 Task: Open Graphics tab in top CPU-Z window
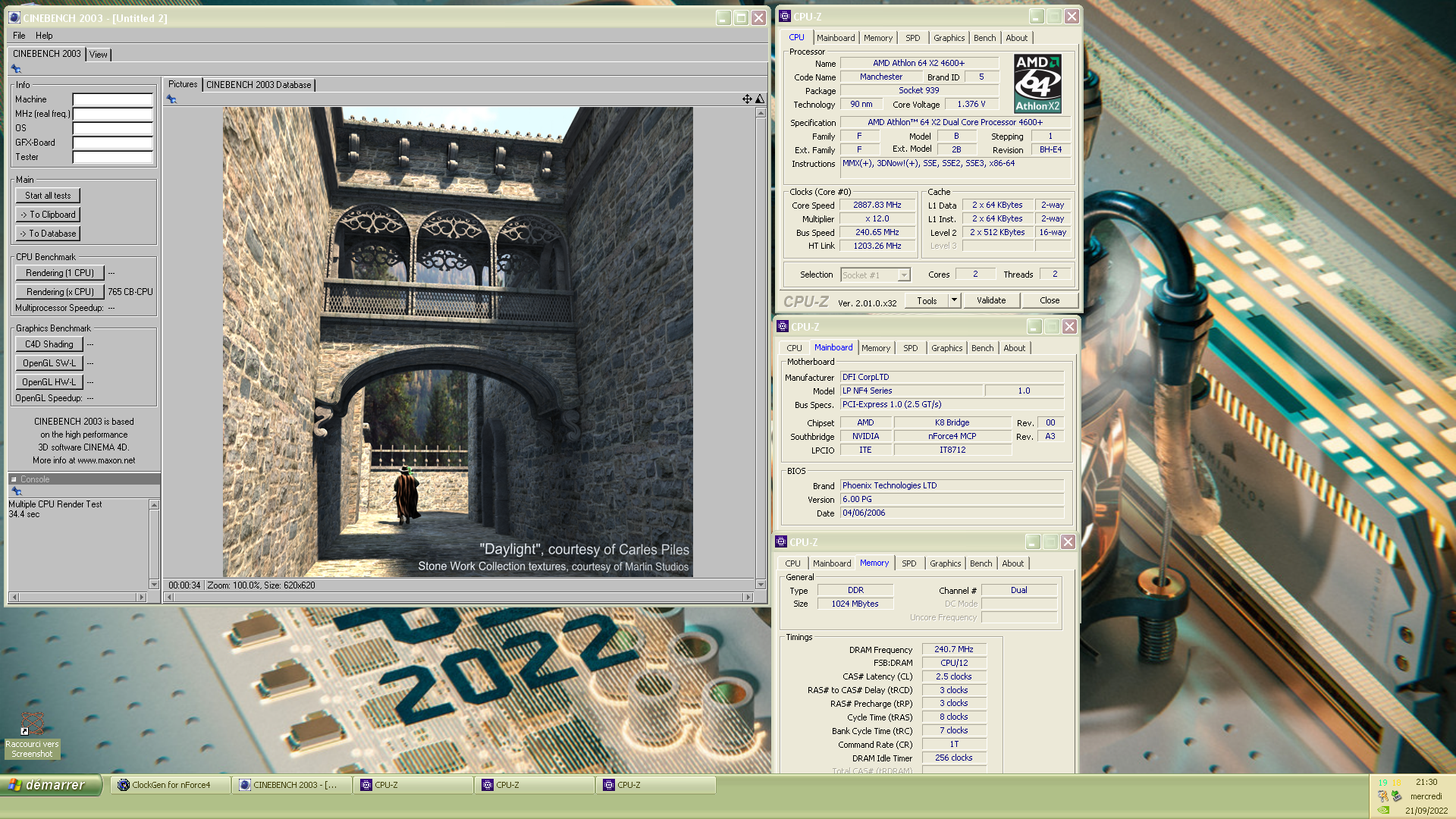click(x=949, y=38)
